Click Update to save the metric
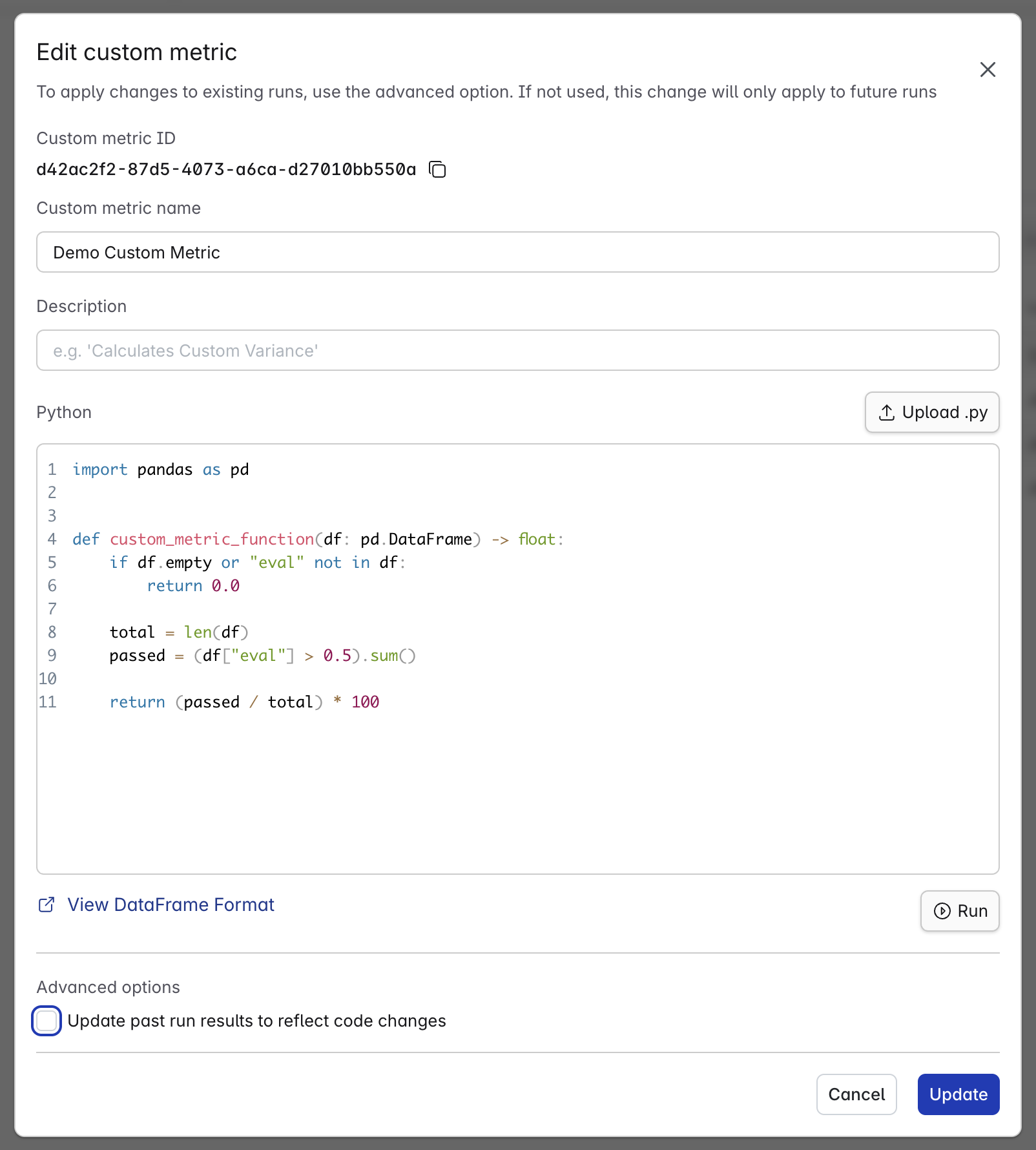Viewport: 1036px width, 1150px height. click(x=958, y=1094)
